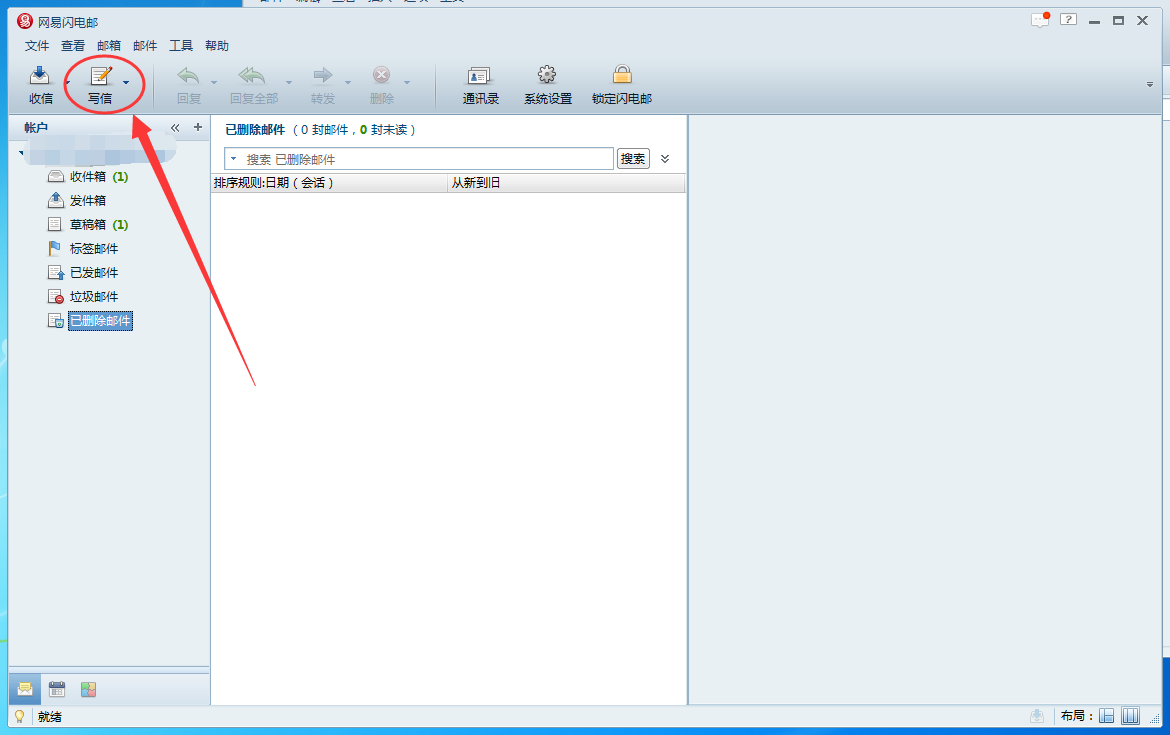Image resolution: width=1170 pixels, height=735 pixels.
Task: Click the 删除 delete icon
Action: 381,75
